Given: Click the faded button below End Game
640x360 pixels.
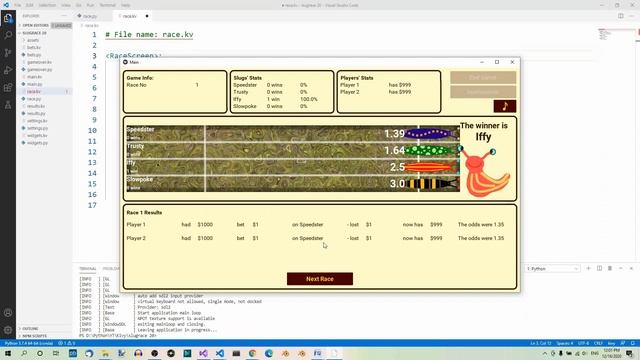Looking at the screenshot, I should [483, 92].
